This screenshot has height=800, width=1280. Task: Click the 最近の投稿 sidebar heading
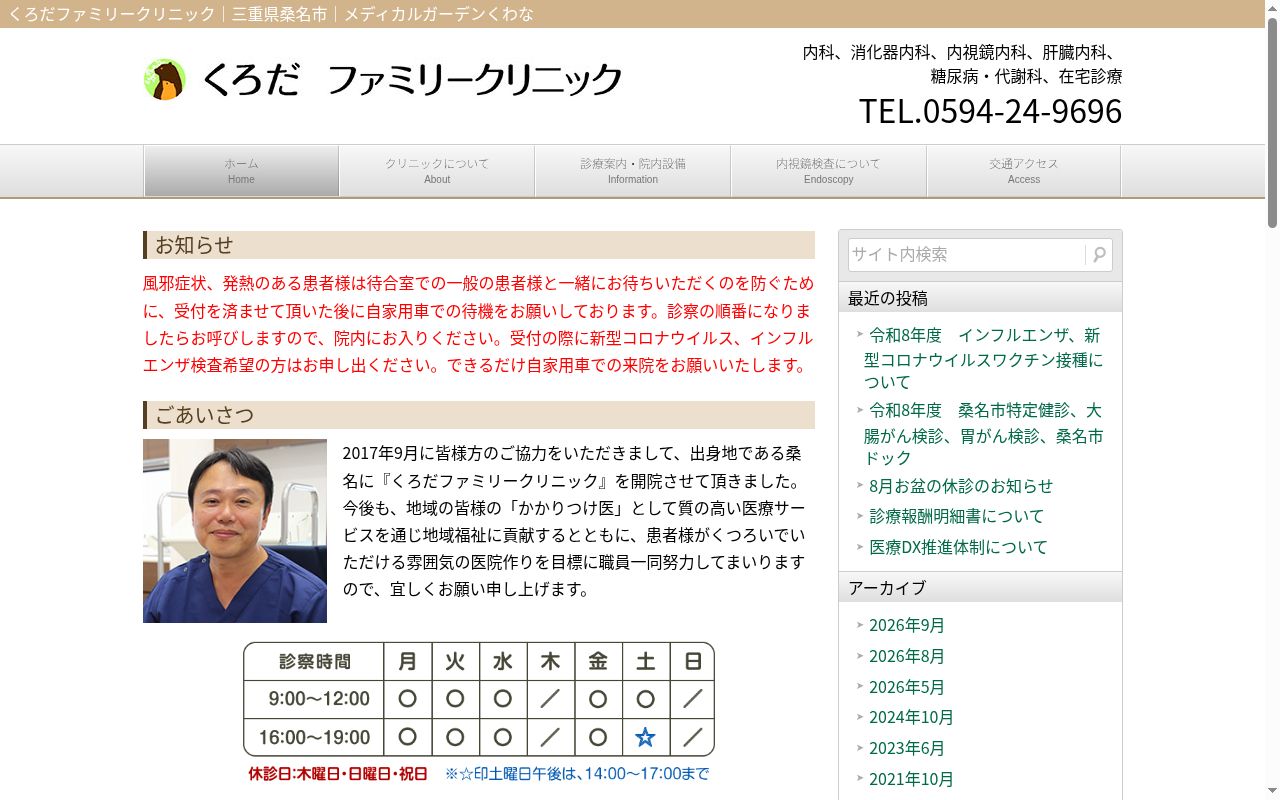(x=980, y=298)
